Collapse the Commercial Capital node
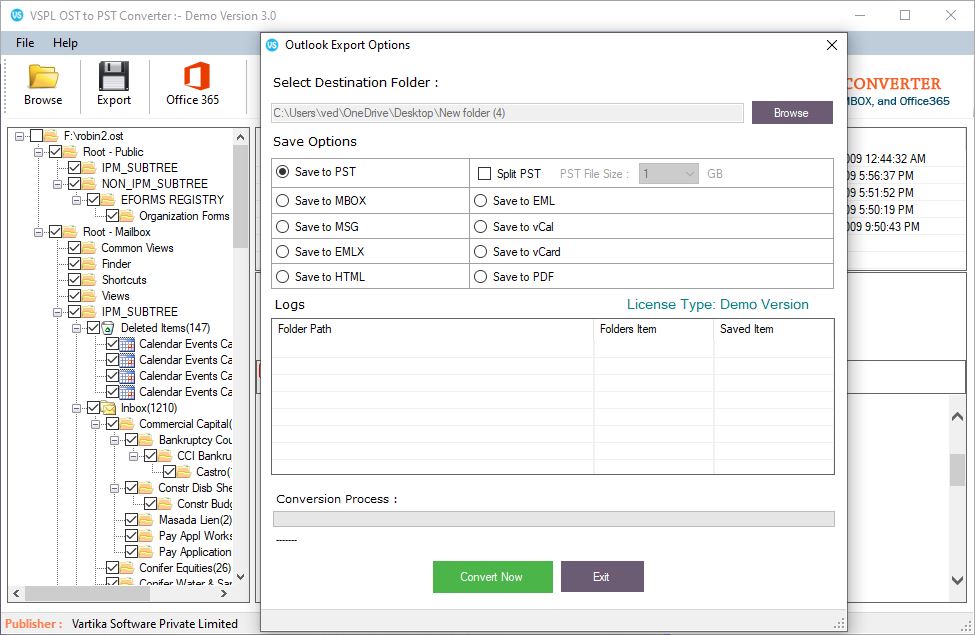Screen dimensions: 975x635 pyautogui.click(x=95, y=425)
